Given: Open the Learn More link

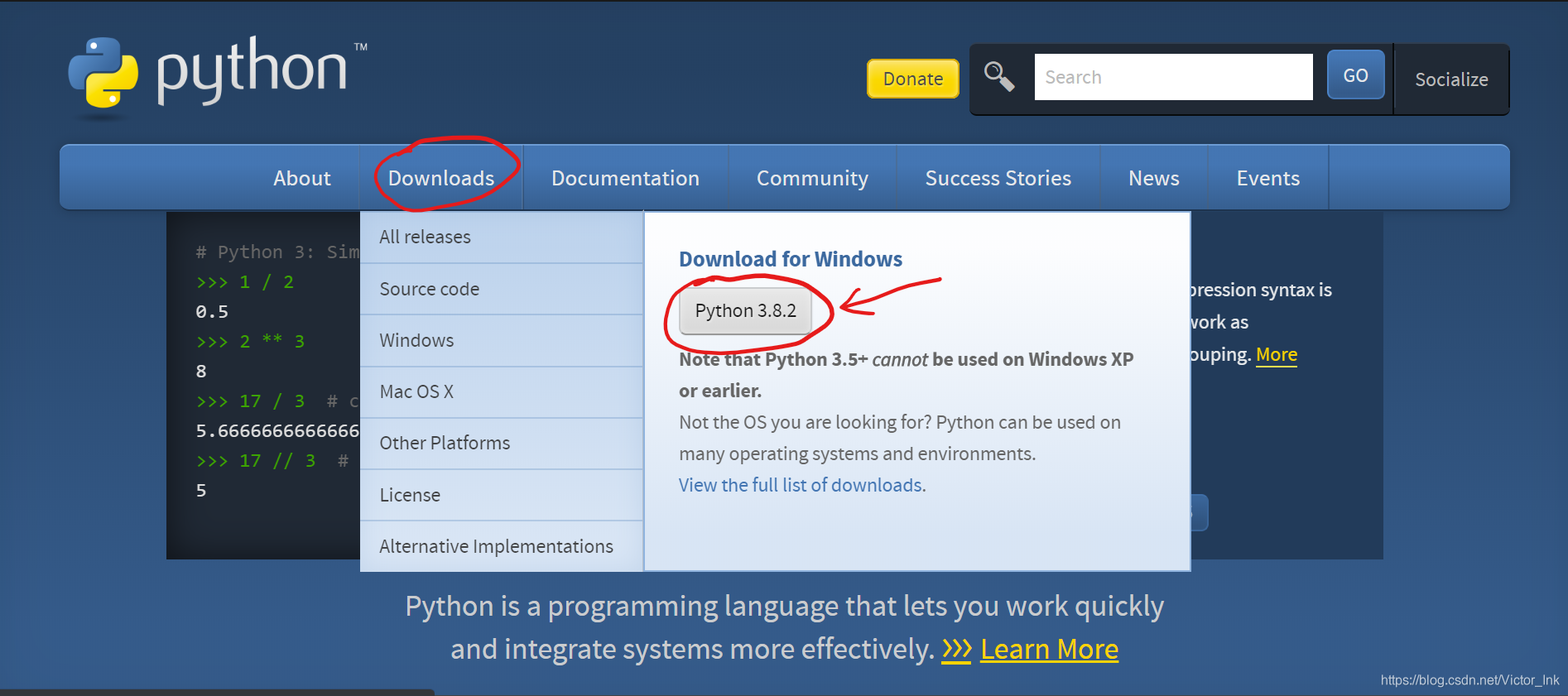Looking at the screenshot, I should (x=1049, y=650).
